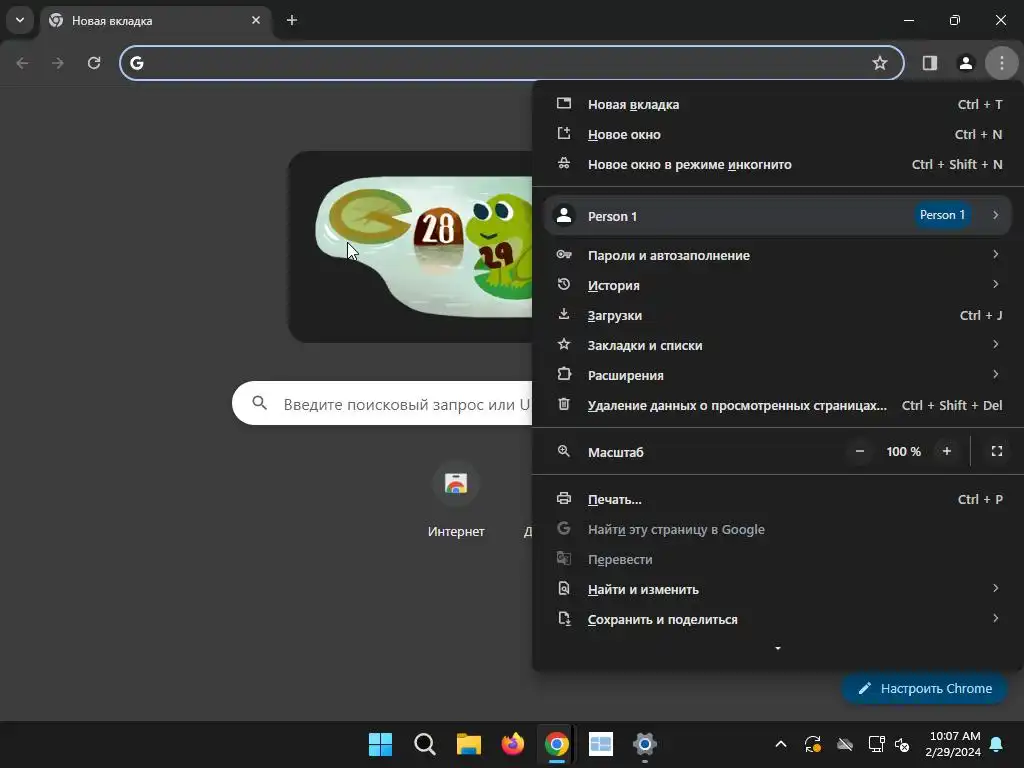This screenshot has width=1024, height=768.
Task: Click the forward navigation arrow
Action: click(x=58, y=63)
